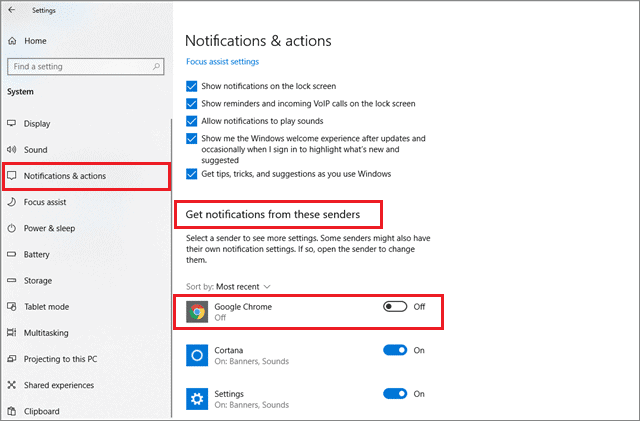
Task: Select Focus assist in the sidebar
Action: (45, 202)
